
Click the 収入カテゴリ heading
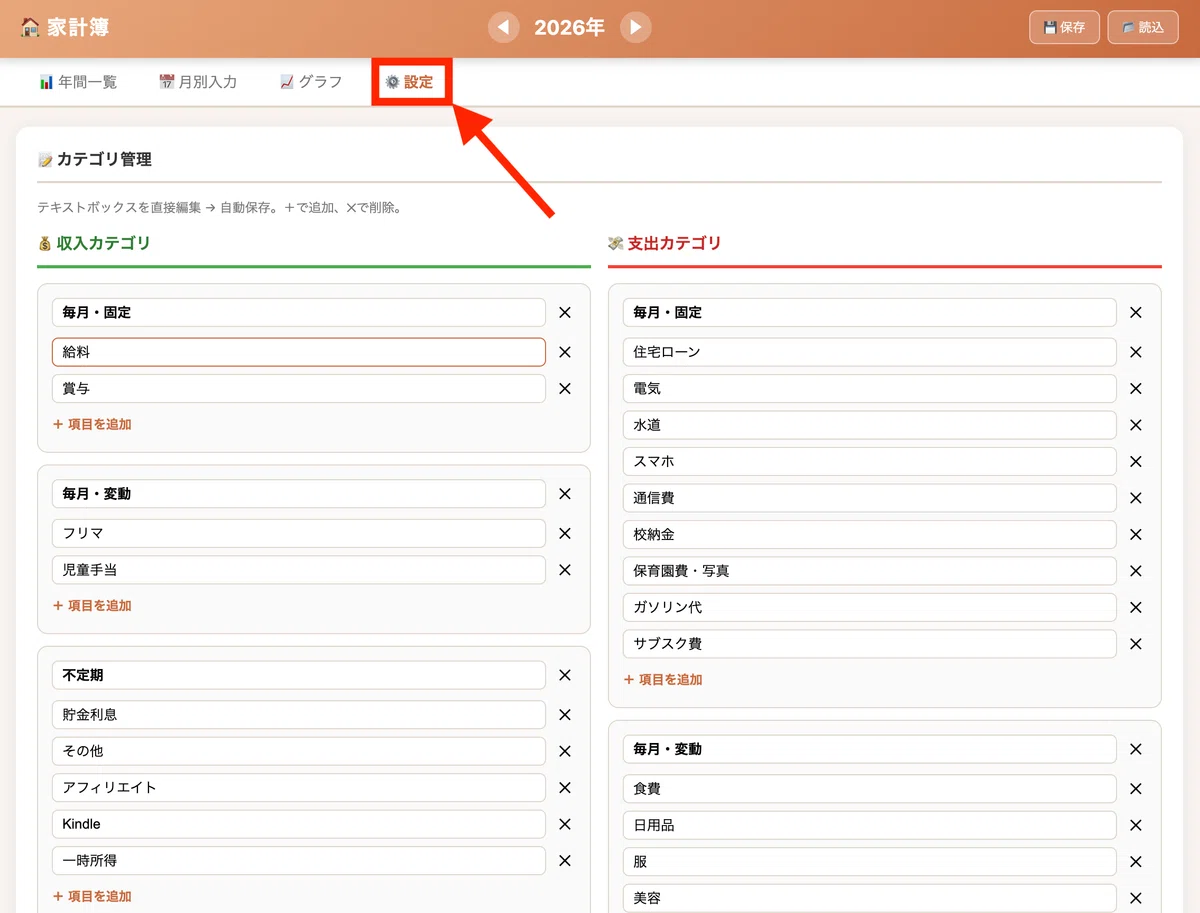[x=94, y=243]
